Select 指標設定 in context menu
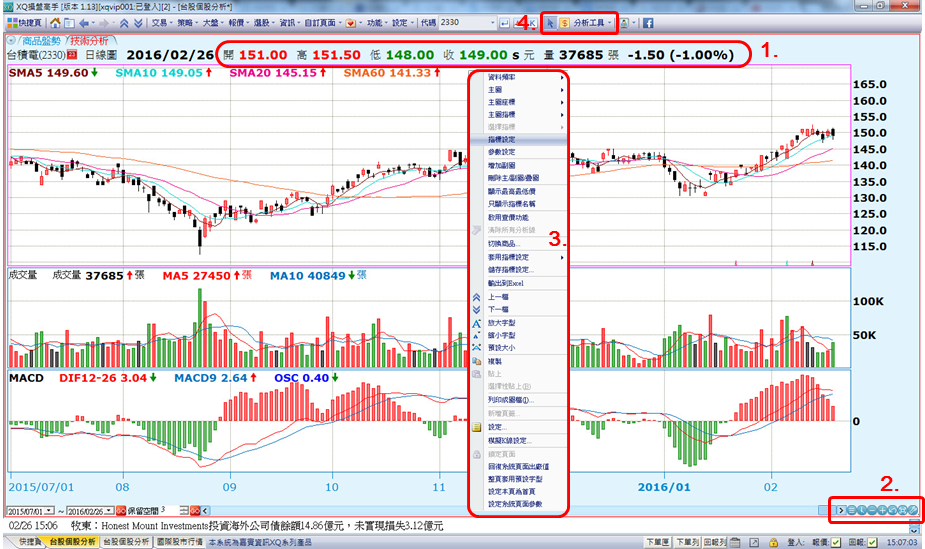 click(x=519, y=140)
